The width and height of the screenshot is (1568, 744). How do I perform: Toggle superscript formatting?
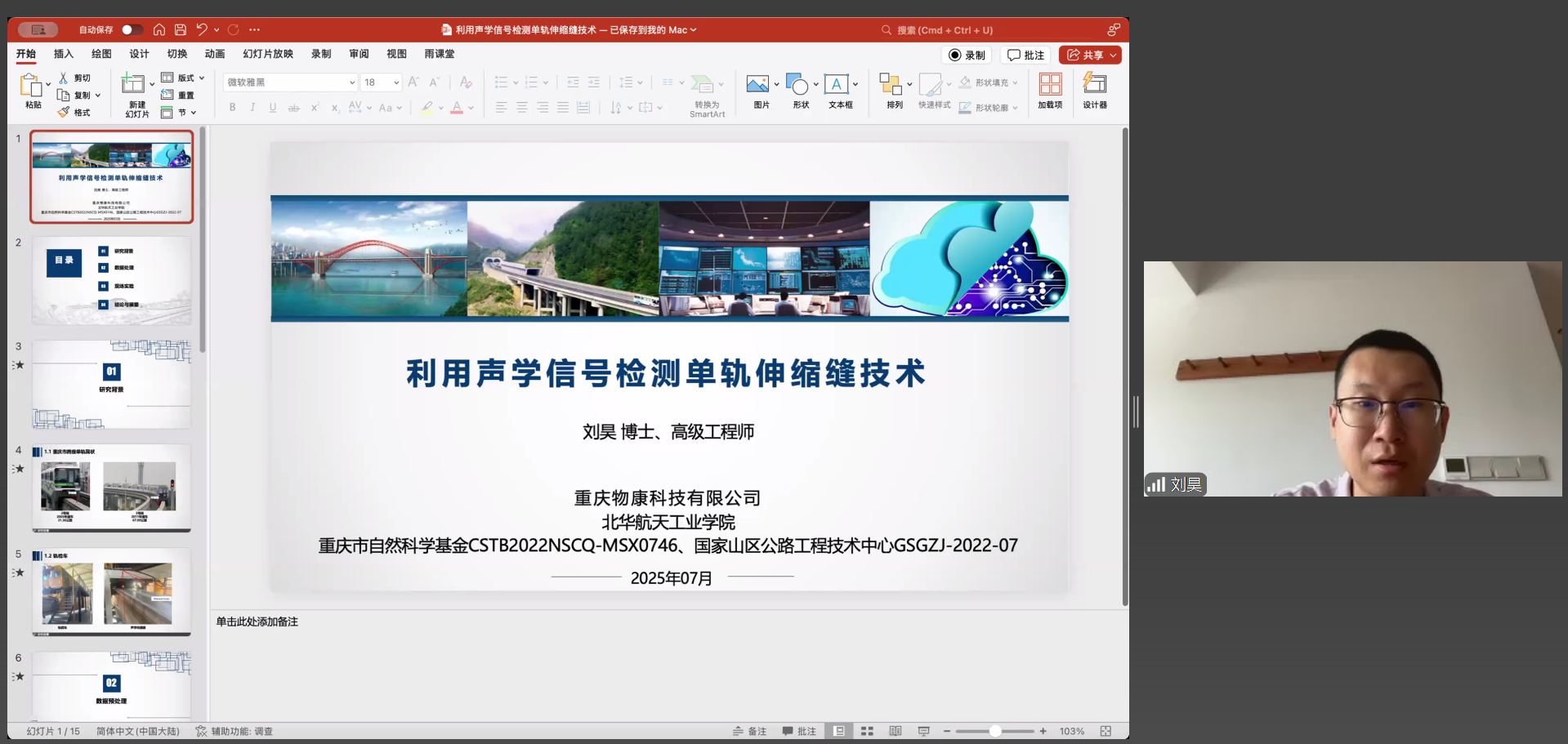(315, 107)
